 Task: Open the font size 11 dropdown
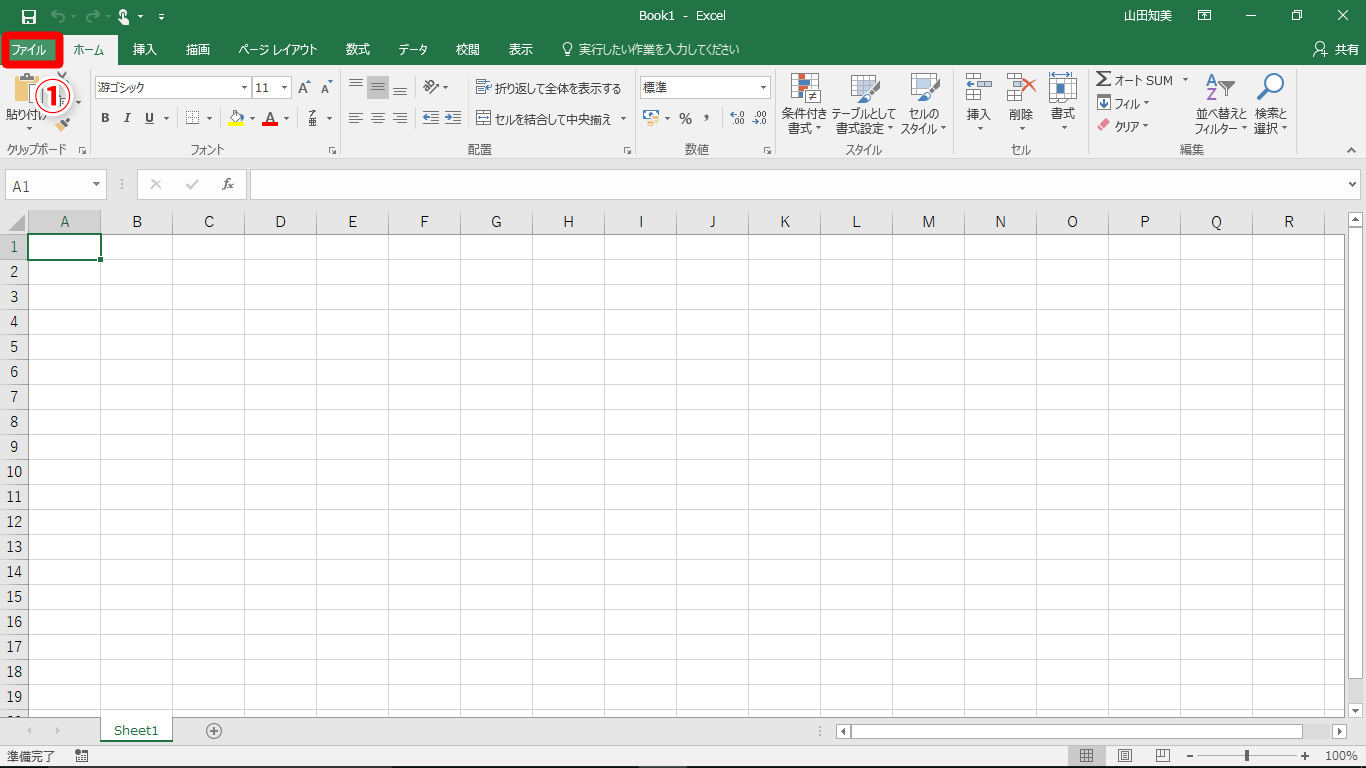pyautogui.click(x=285, y=88)
